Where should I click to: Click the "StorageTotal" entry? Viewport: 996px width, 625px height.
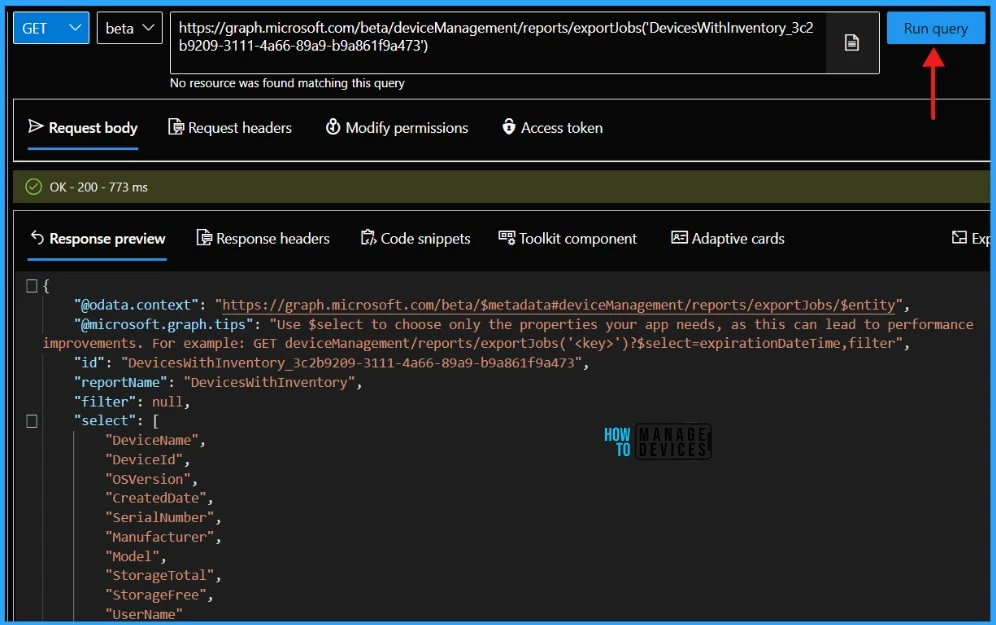[159, 575]
